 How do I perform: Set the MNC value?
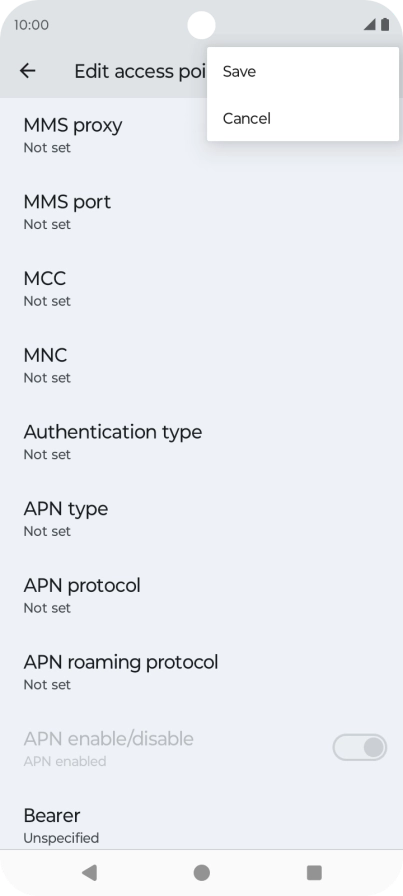(201, 366)
